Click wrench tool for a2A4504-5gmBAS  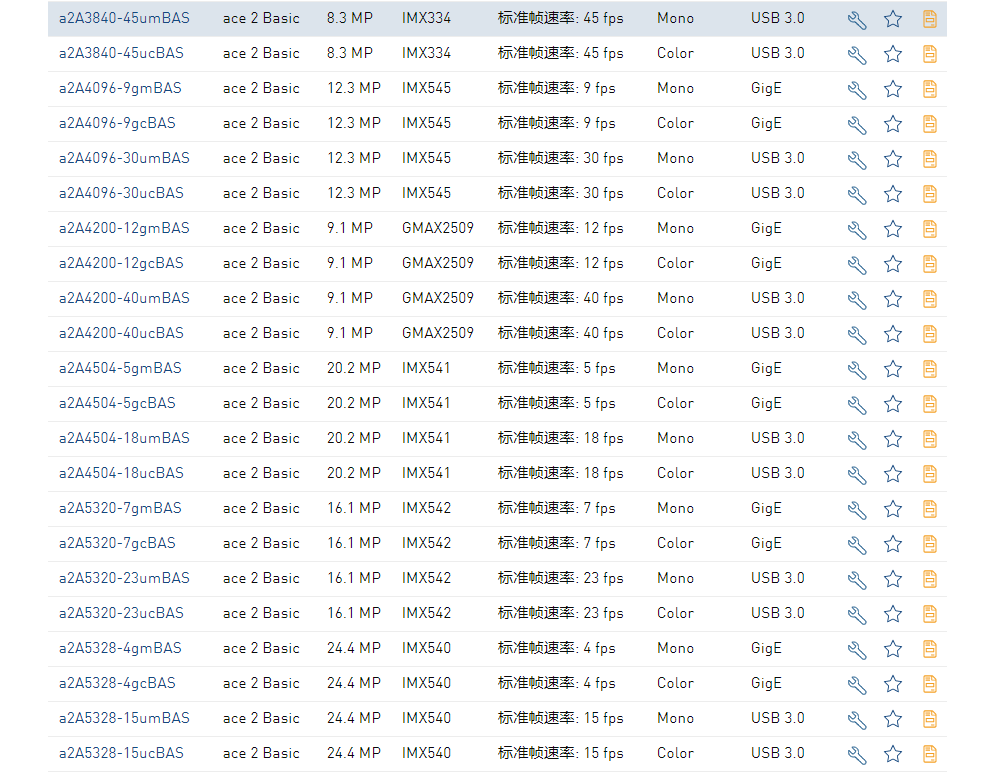(856, 369)
